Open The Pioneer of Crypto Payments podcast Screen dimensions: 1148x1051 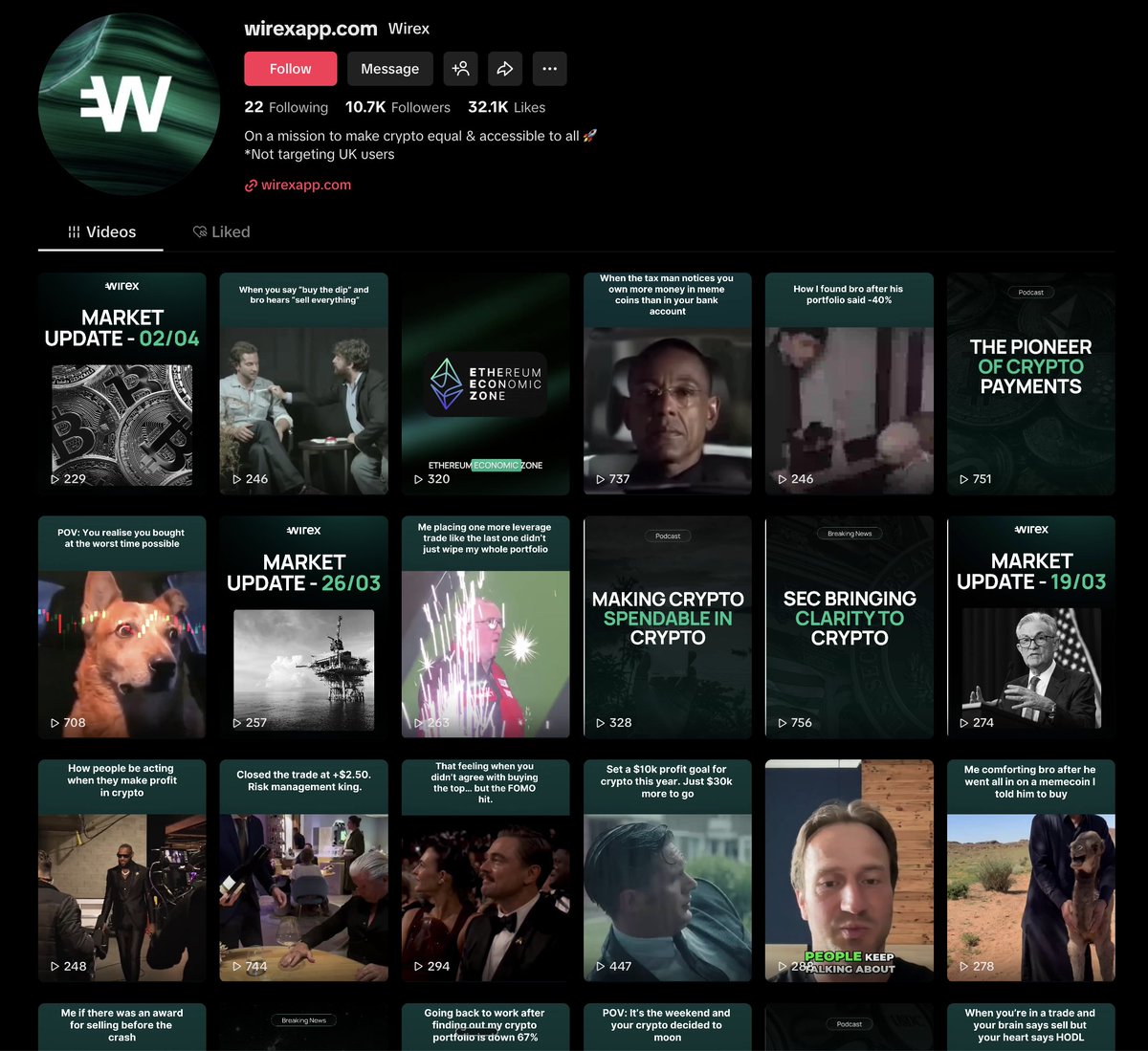coord(1031,383)
